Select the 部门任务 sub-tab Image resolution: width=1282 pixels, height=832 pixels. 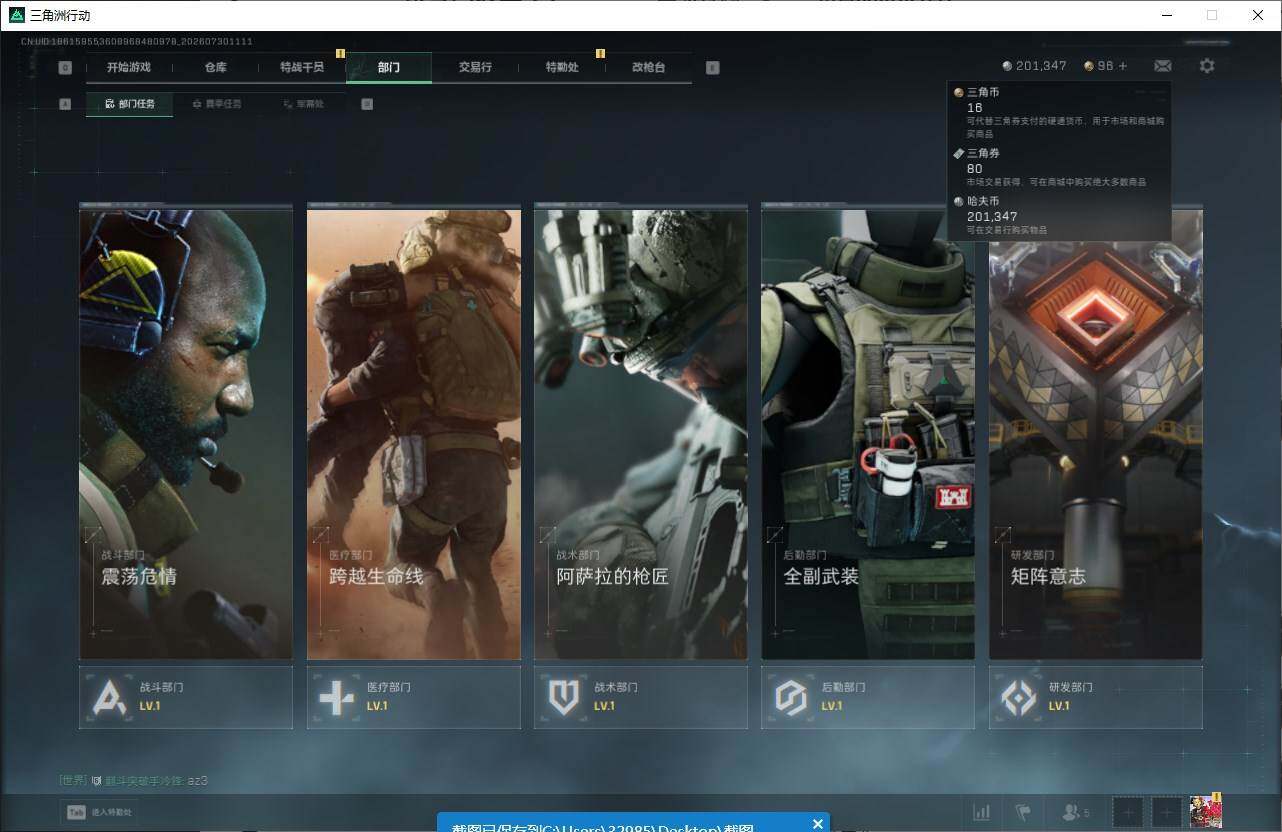[129, 104]
